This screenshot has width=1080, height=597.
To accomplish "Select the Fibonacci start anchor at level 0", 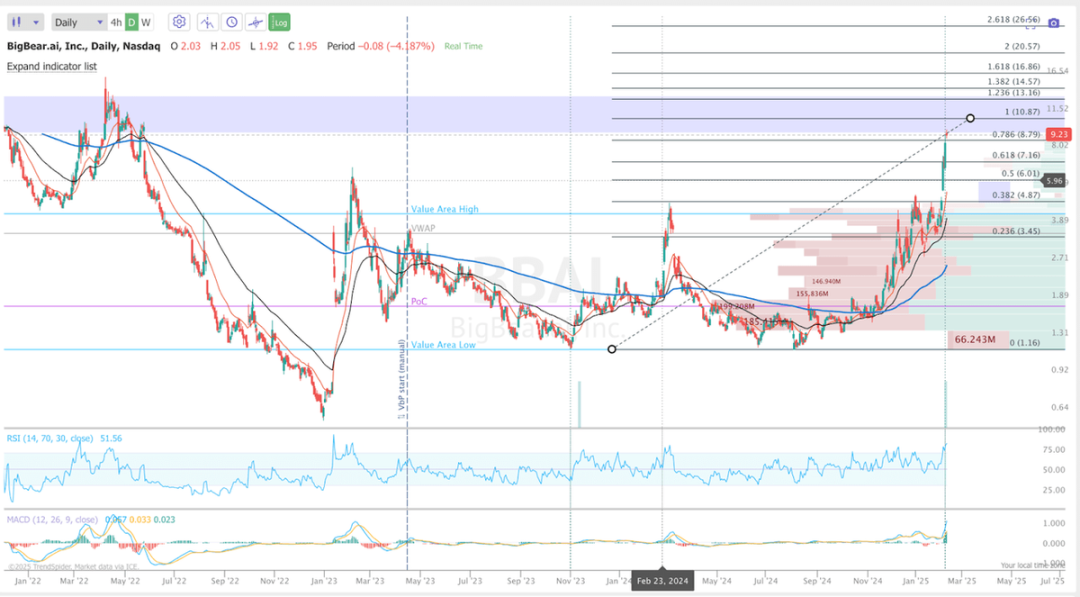I will [x=612, y=349].
